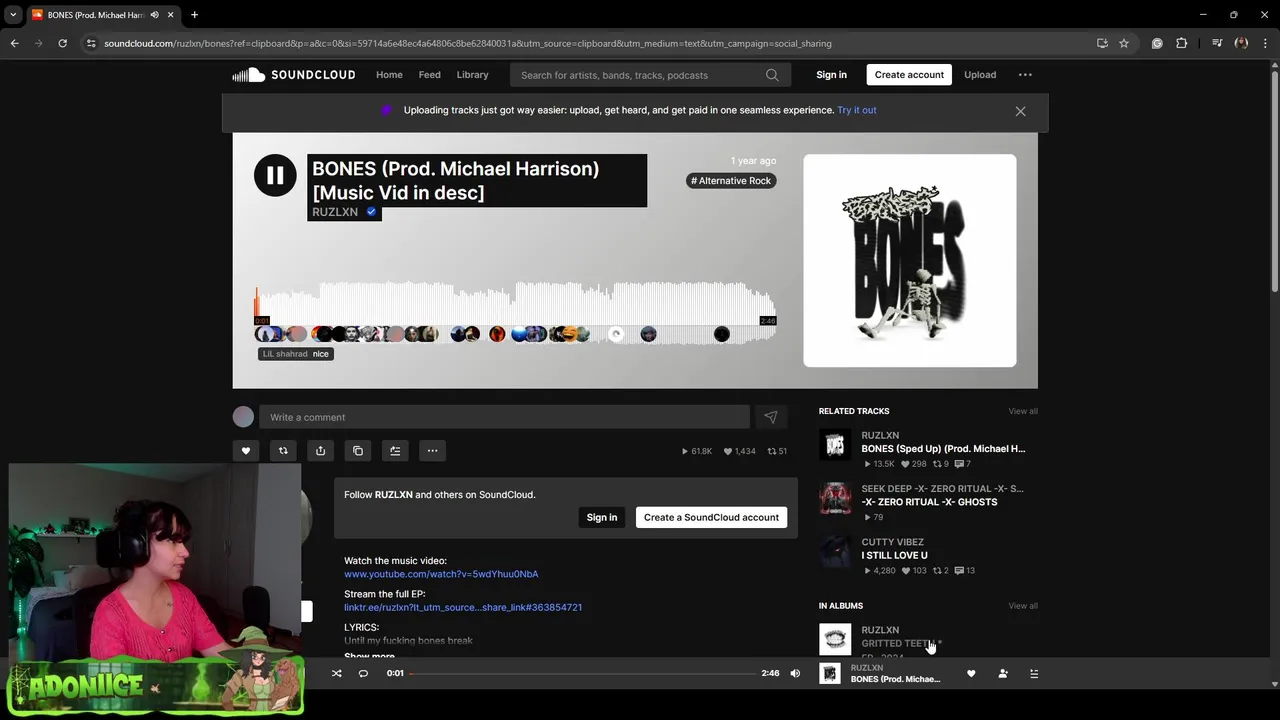Image resolution: width=1280 pixels, height=720 pixels.
Task: Like the track with the heart icon below the comment box
Action: point(246,451)
